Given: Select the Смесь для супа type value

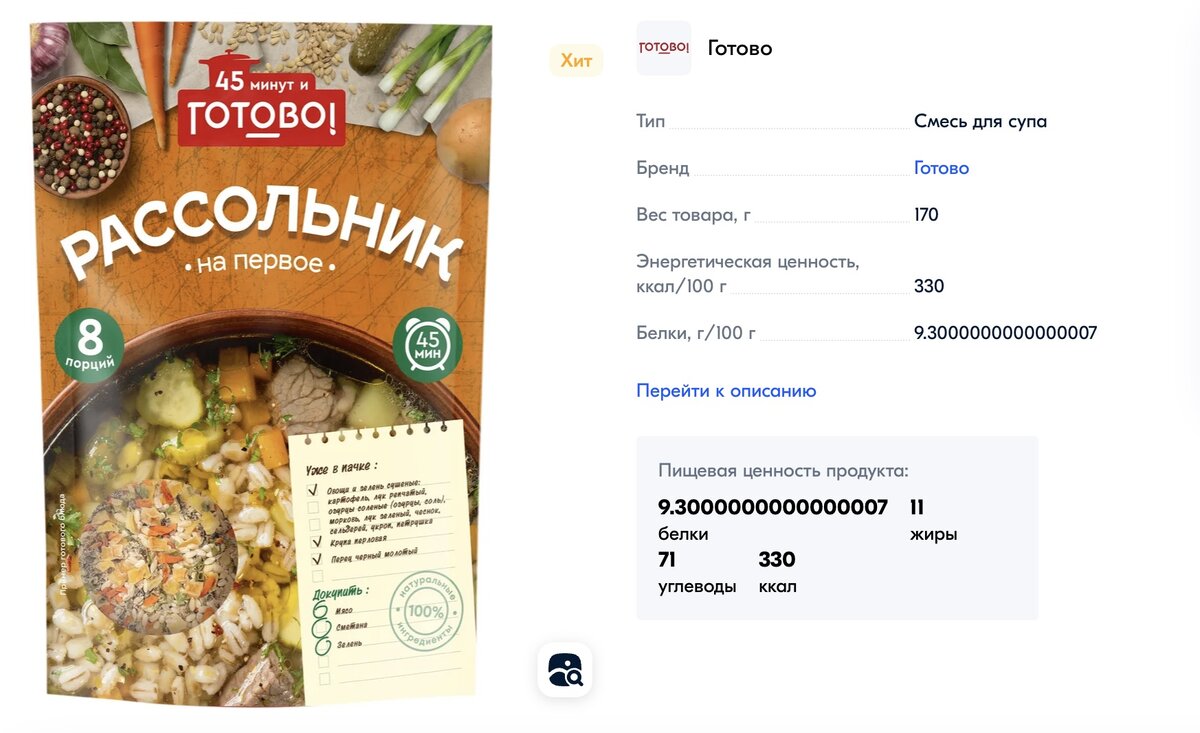Looking at the screenshot, I should (x=981, y=122).
